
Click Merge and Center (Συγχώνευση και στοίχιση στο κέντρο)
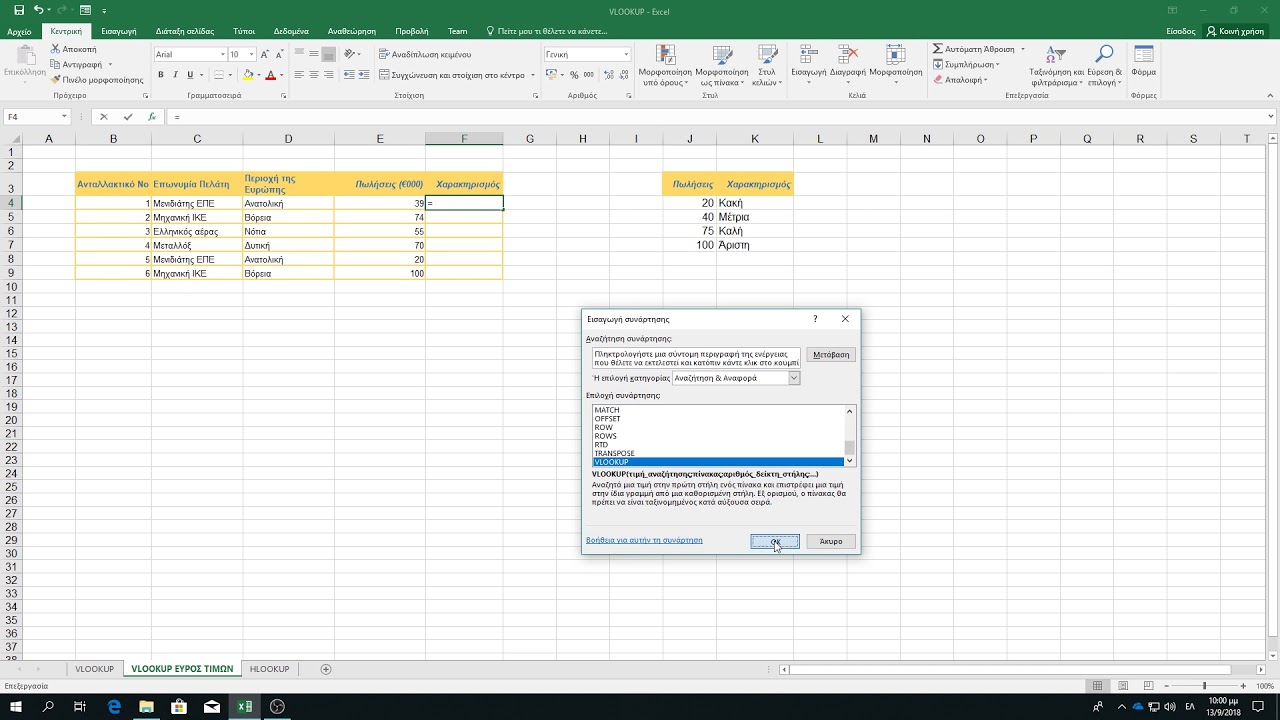pos(452,75)
